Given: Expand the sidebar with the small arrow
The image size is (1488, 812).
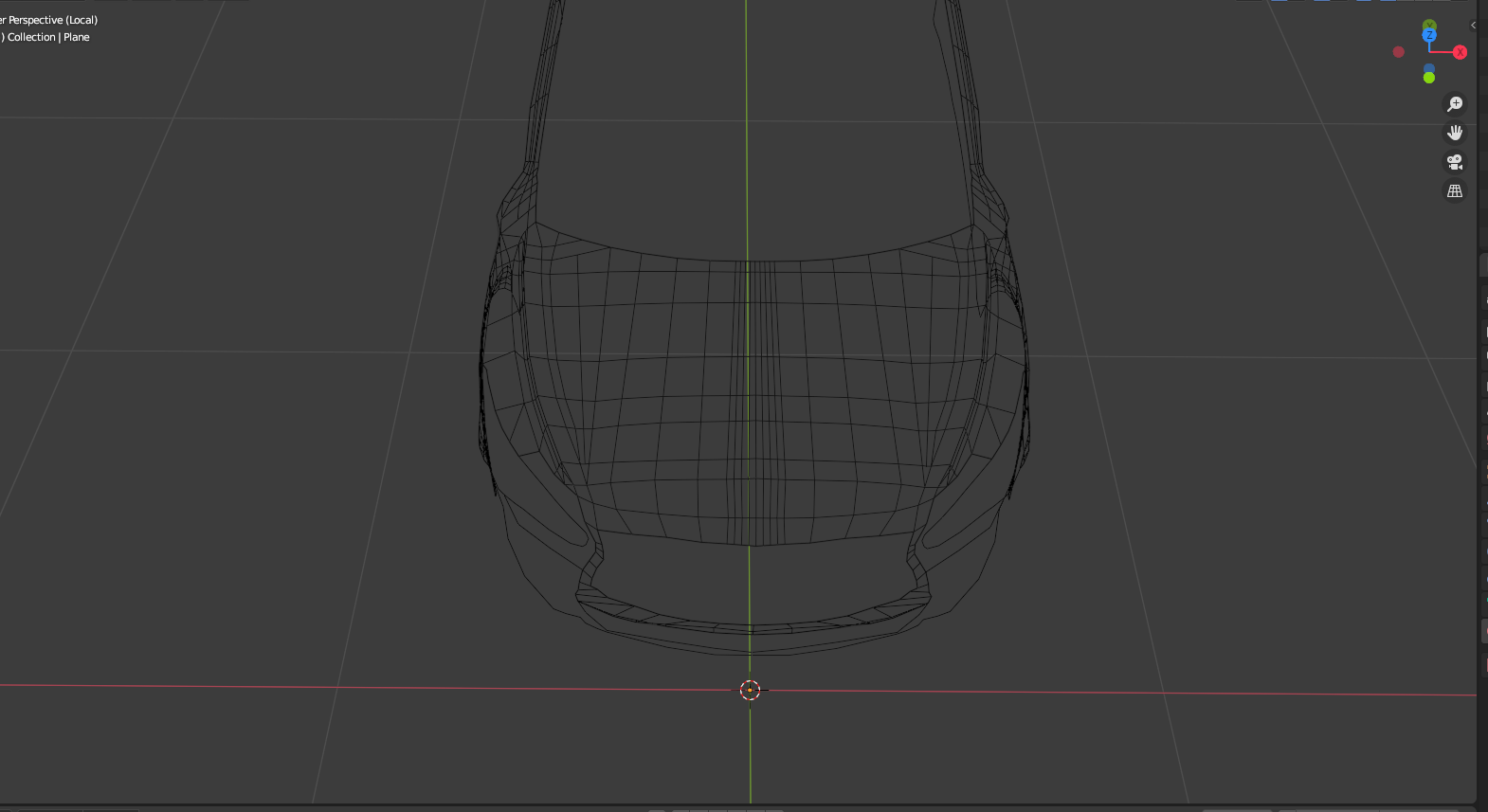Looking at the screenshot, I should point(1473,26).
